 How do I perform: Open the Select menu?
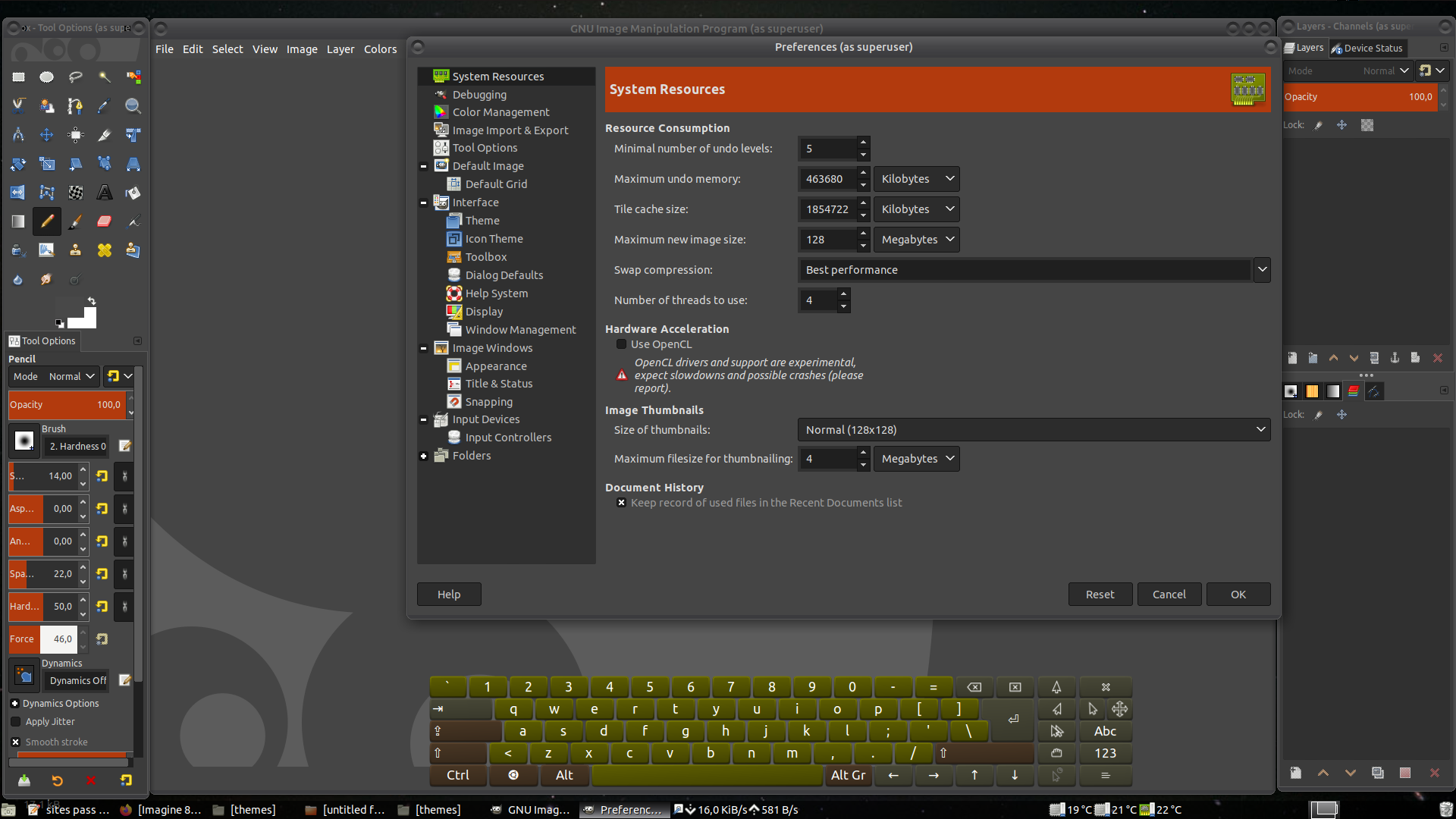pyautogui.click(x=227, y=49)
